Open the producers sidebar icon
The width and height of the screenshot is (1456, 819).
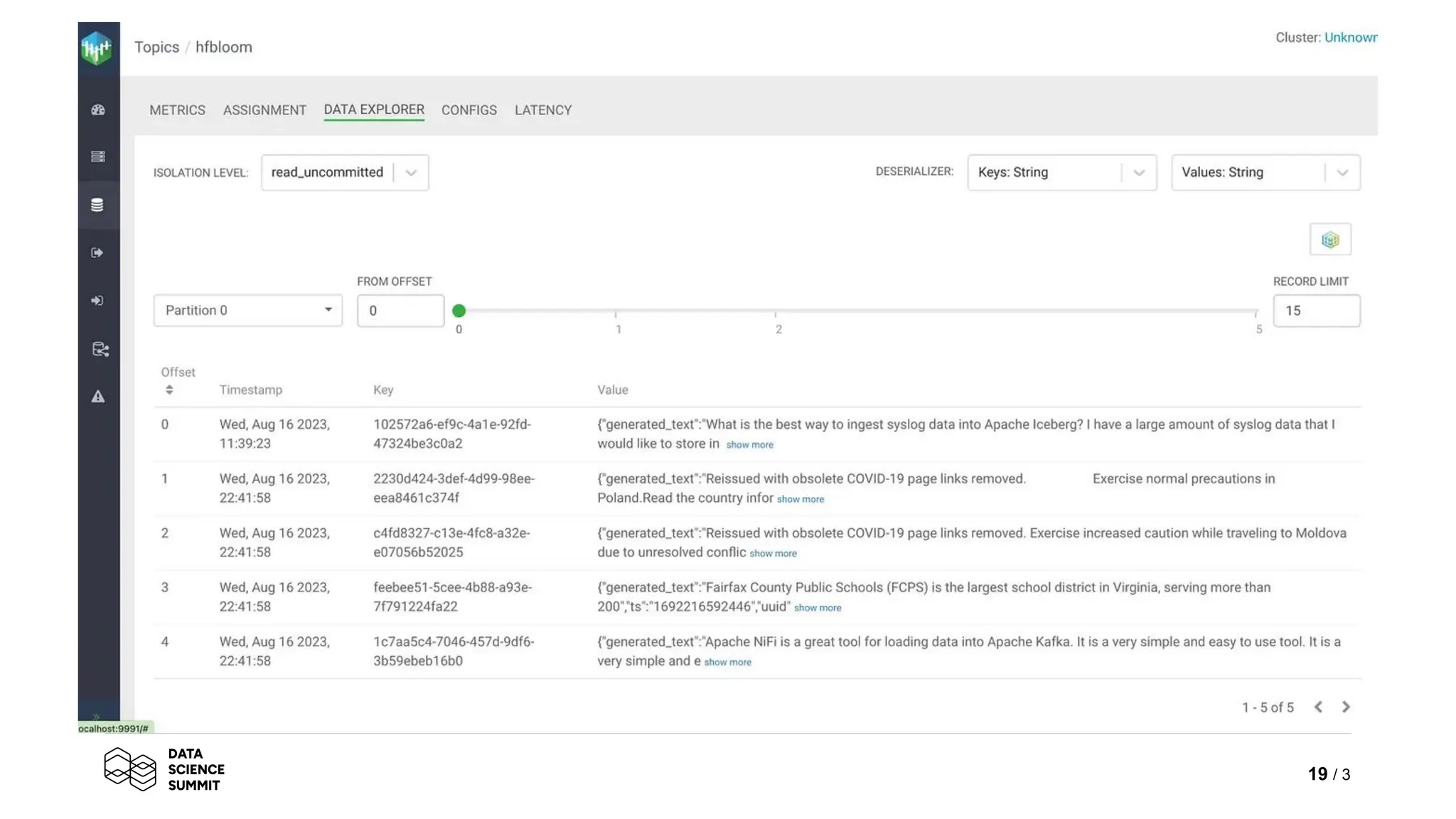[x=98, y=252]
